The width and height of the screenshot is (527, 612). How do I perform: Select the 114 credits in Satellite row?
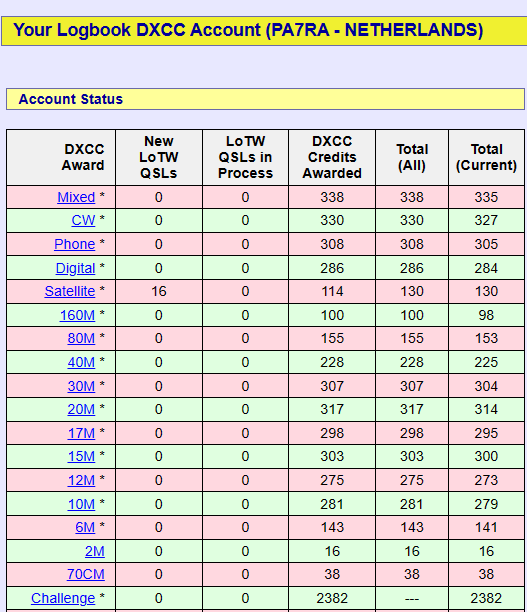click(x=332, y=291)
